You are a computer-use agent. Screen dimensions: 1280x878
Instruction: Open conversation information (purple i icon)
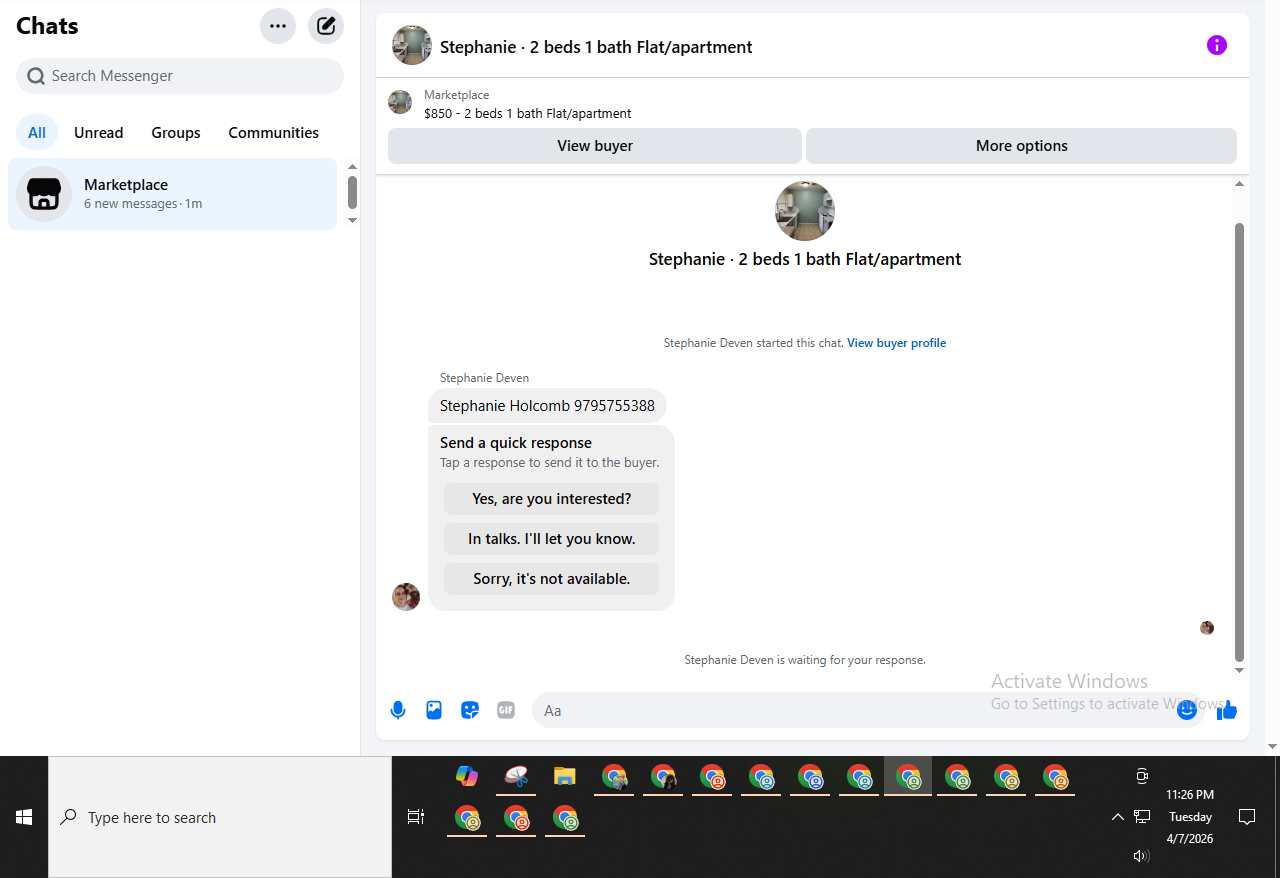(x=1217, y=45)
